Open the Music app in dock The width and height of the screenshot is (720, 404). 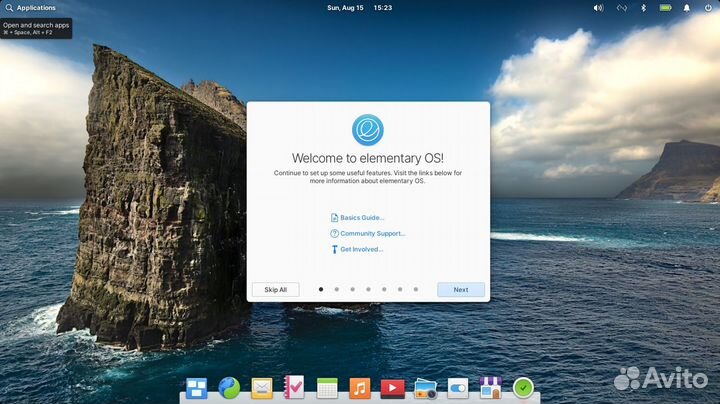coord(360,388)
